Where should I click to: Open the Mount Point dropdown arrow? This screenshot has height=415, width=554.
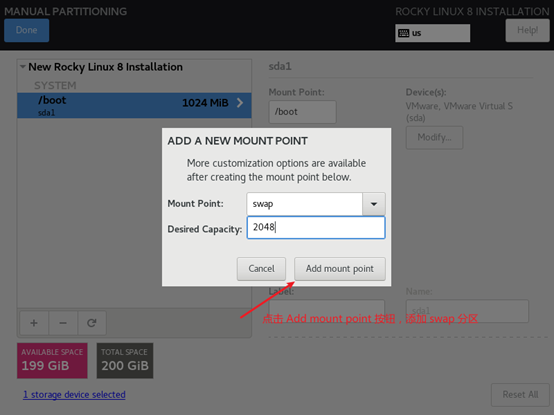(374, 204)
